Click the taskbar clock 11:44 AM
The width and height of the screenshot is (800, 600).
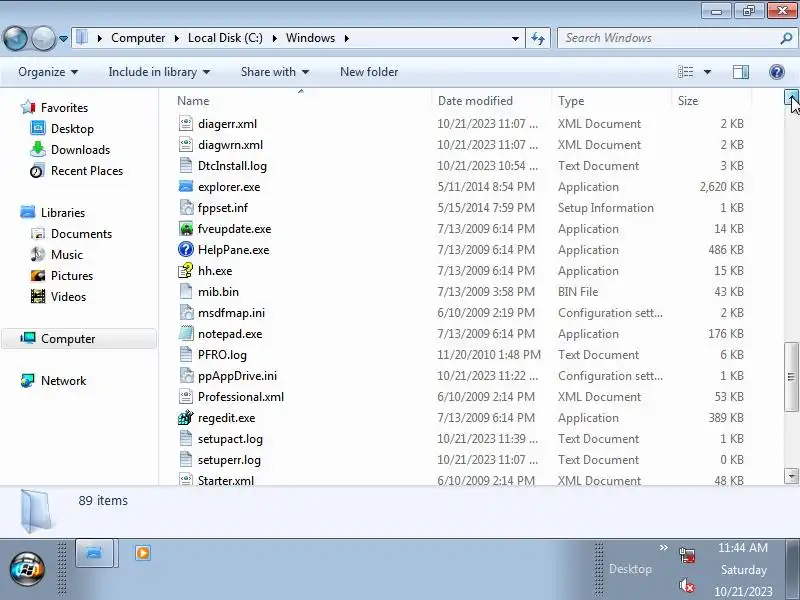tap(743, 548)
